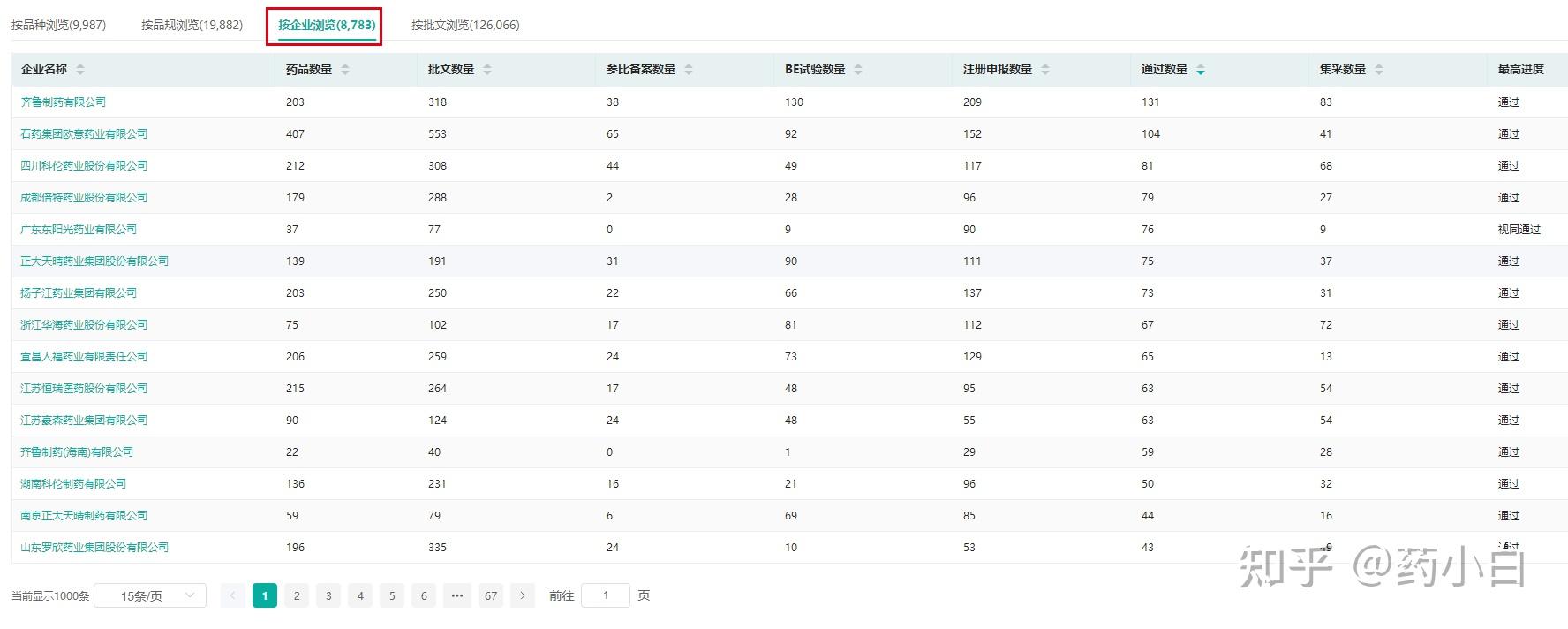Open 齐鲁制药有限公司 company link
Screen dimensions: 1568x629
coord(64,102)
